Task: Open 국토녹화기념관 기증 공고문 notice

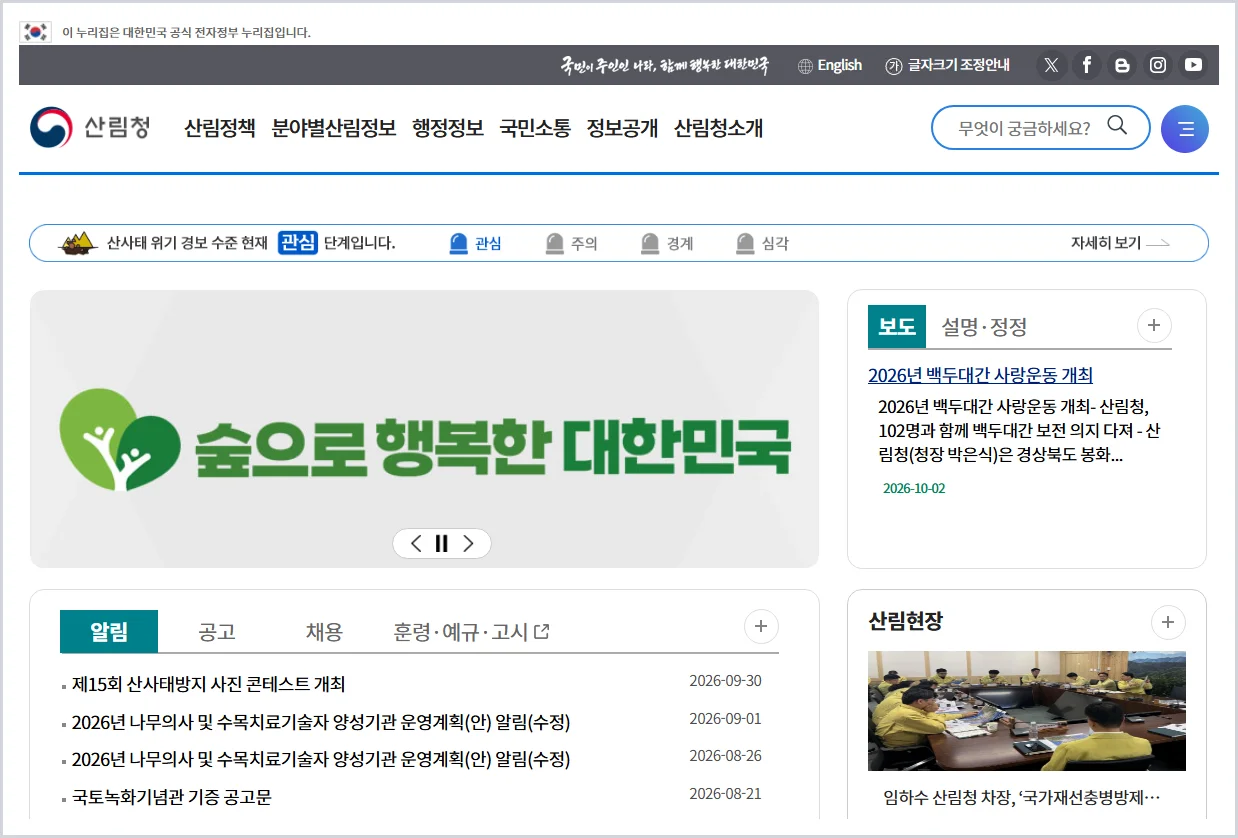Action: pos(171,797)
